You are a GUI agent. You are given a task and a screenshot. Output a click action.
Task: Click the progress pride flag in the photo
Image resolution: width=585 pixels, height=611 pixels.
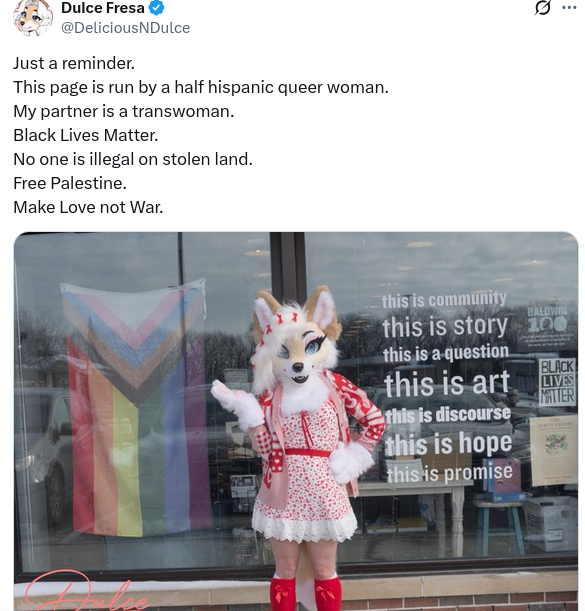click(x=134, y=407)
